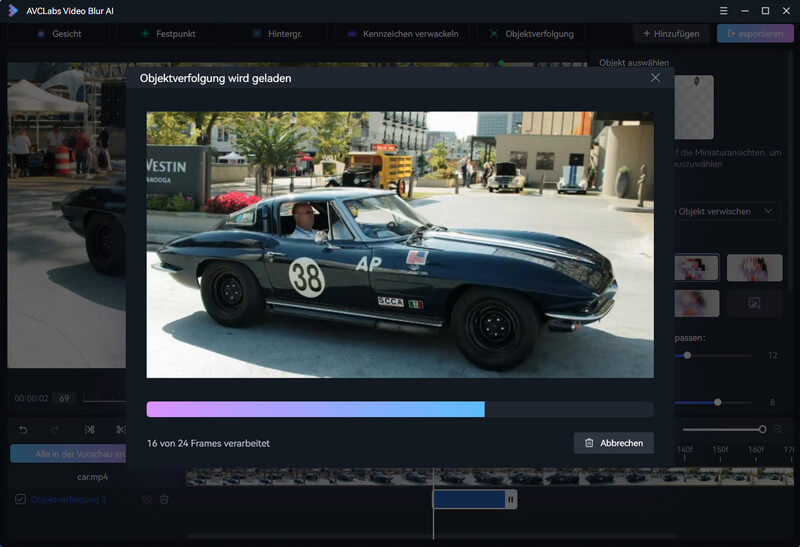Image resolution: width=800 pixels, height=547 pixels.
Task: Open the Objektverfolgung tab
Action: click(532, 34)
